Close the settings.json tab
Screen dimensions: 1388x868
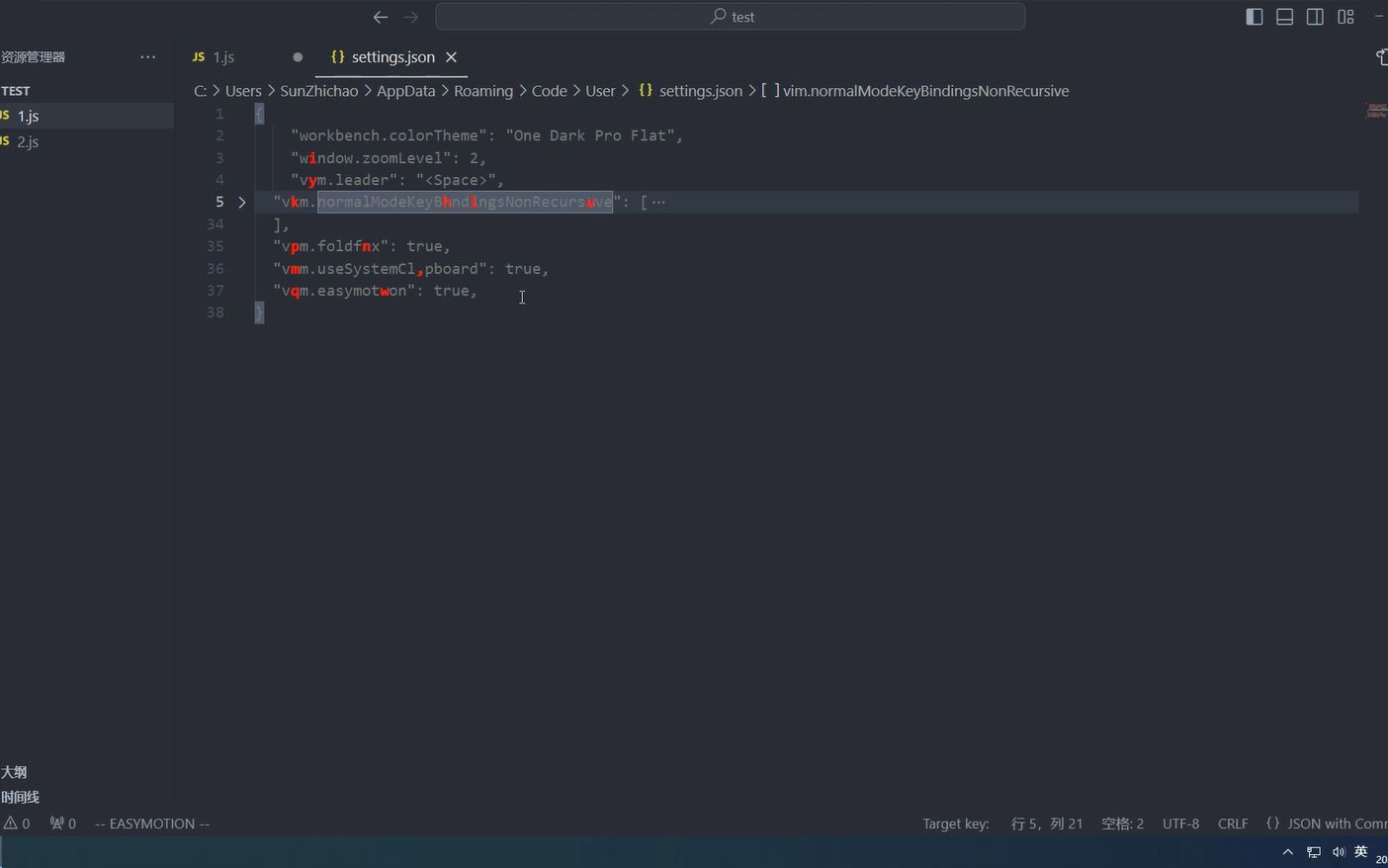[451, 57]
